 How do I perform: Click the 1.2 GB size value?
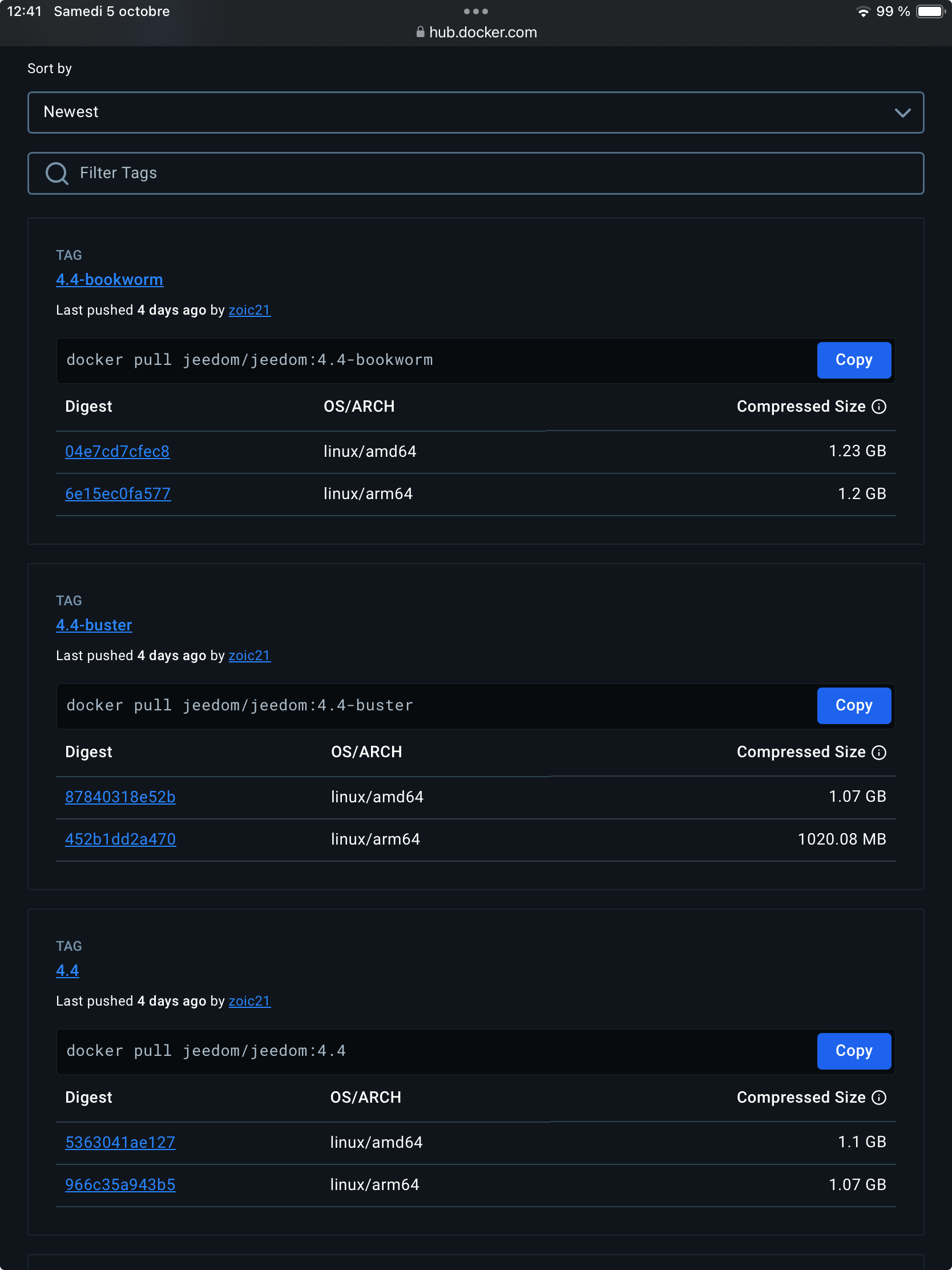click(862, 494)
